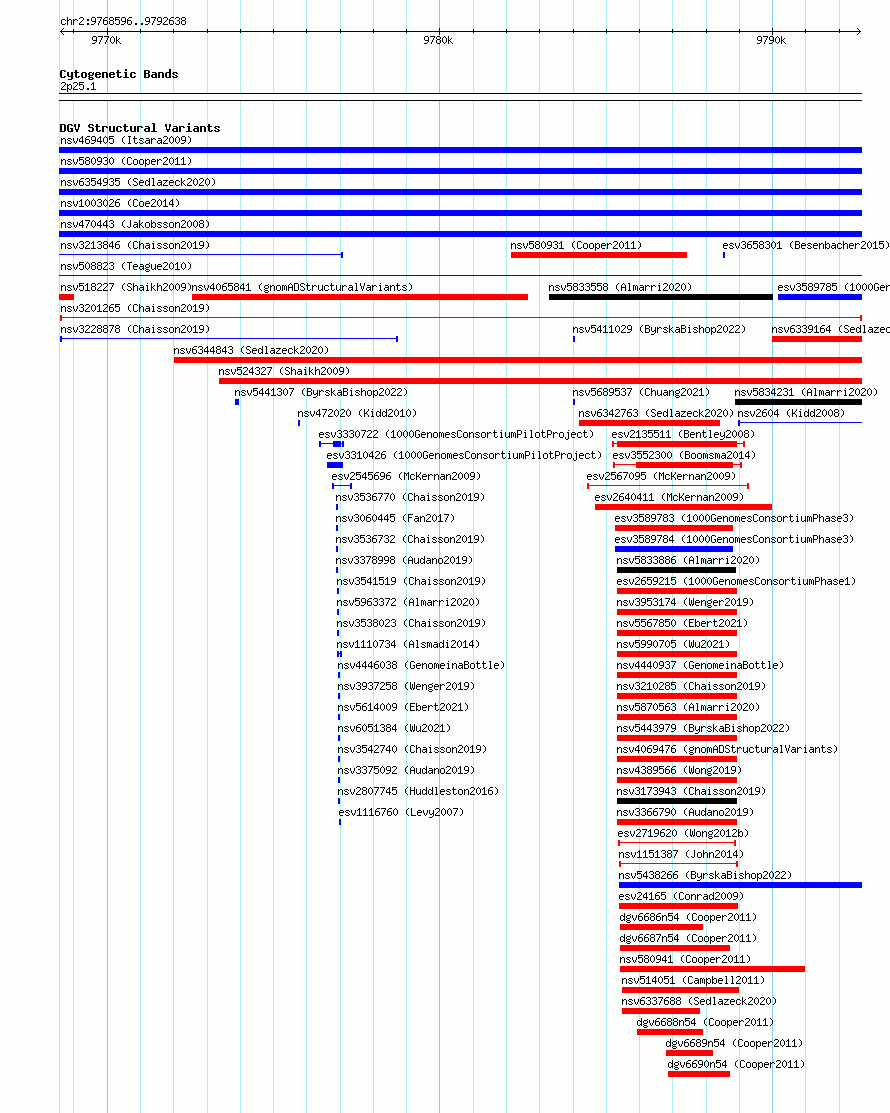Click the nsv3953174 (Wenger2019) label
Image resolution: width=890 pixels, height=1113 pixels.
click(685, 602)
